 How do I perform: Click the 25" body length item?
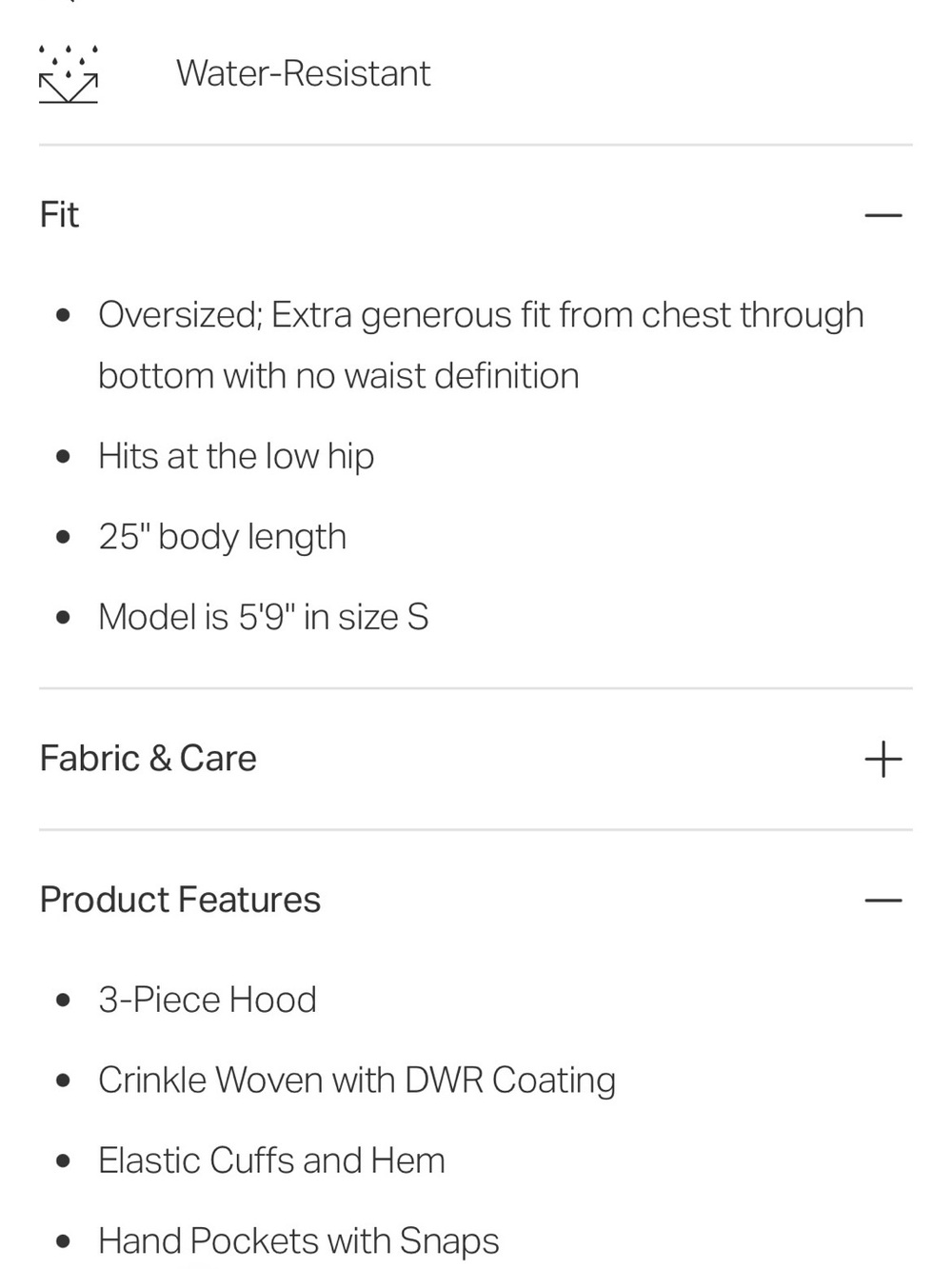pyautogui.click(x=222, y=537)
